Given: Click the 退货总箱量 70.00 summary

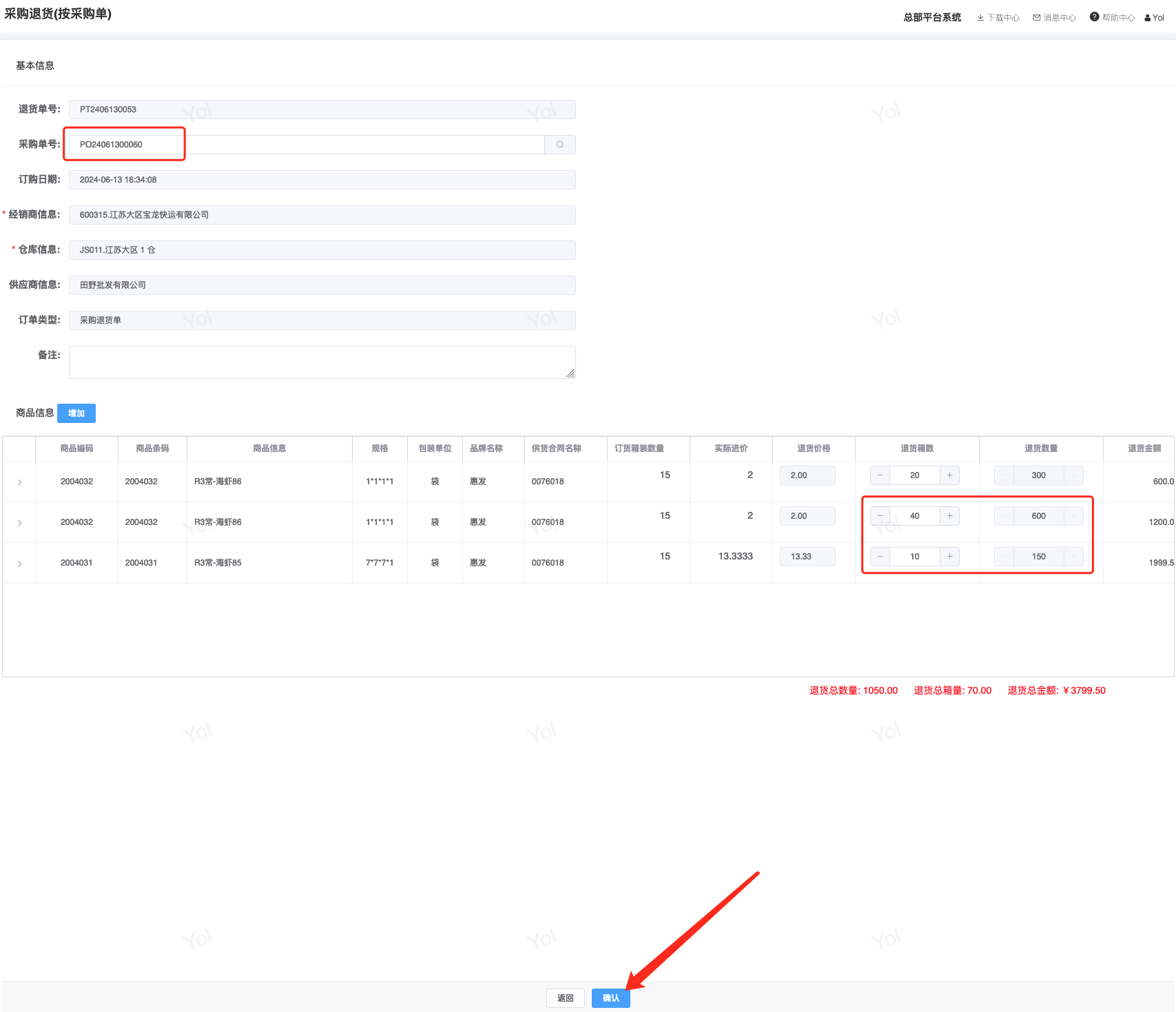Looking at the screenshot, I should coord(953,690).
